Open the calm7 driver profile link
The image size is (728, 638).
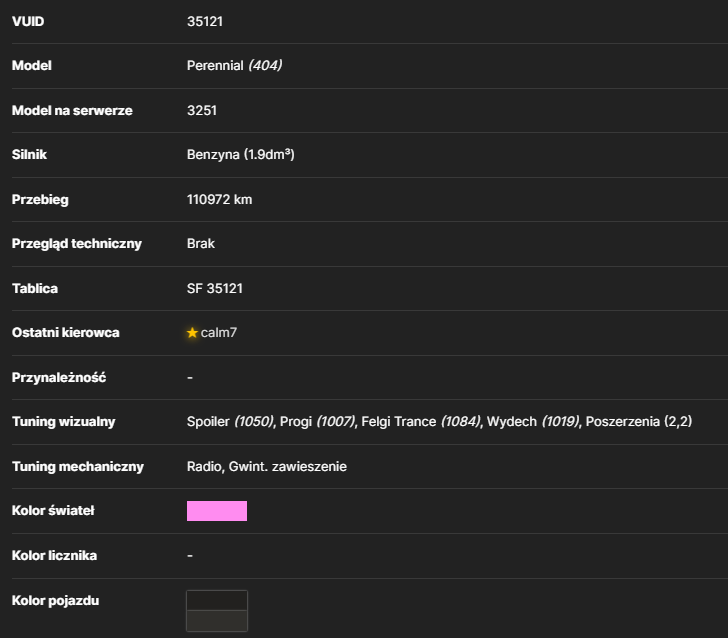pos(219,332)
